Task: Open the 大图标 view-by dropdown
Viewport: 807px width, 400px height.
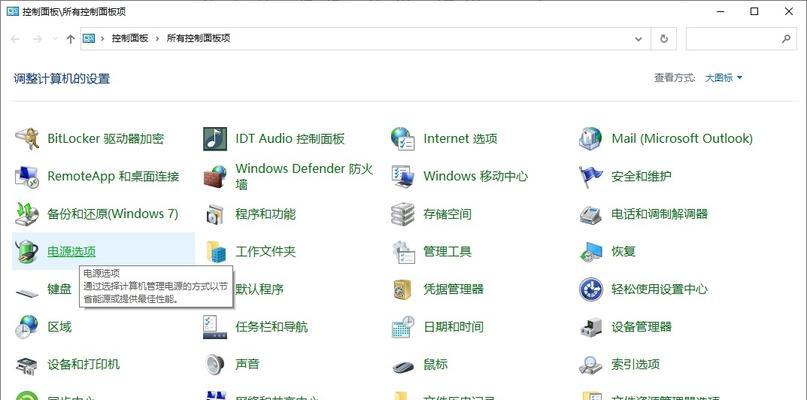Action: 724,78
